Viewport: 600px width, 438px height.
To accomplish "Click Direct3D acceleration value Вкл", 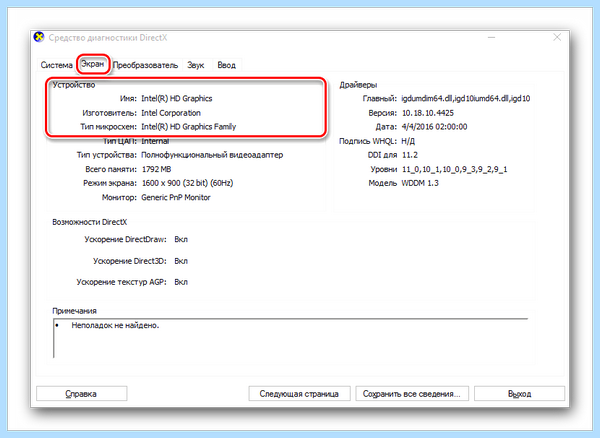I will coord(181,261).
